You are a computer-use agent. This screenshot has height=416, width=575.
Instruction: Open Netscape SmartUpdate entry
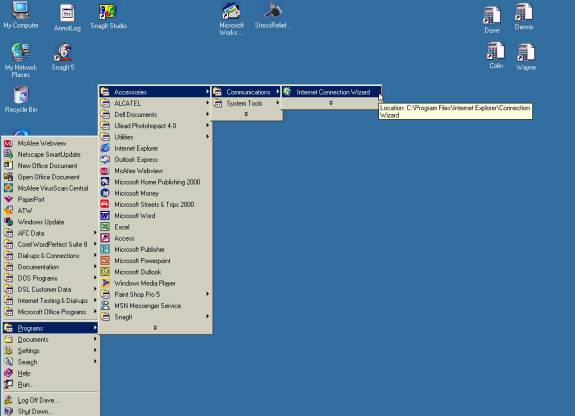(51, 154)
